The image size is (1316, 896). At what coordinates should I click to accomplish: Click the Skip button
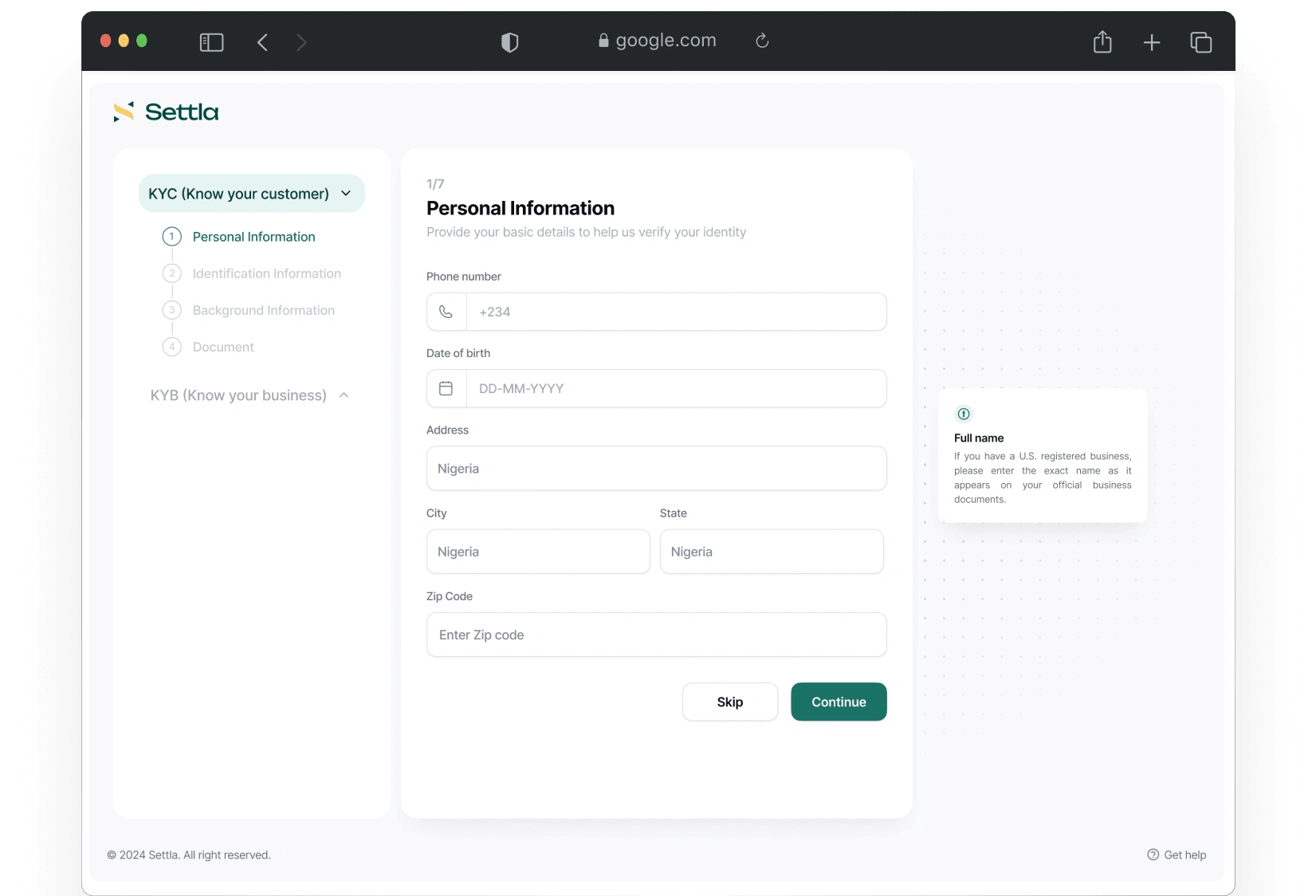point(730,701)
